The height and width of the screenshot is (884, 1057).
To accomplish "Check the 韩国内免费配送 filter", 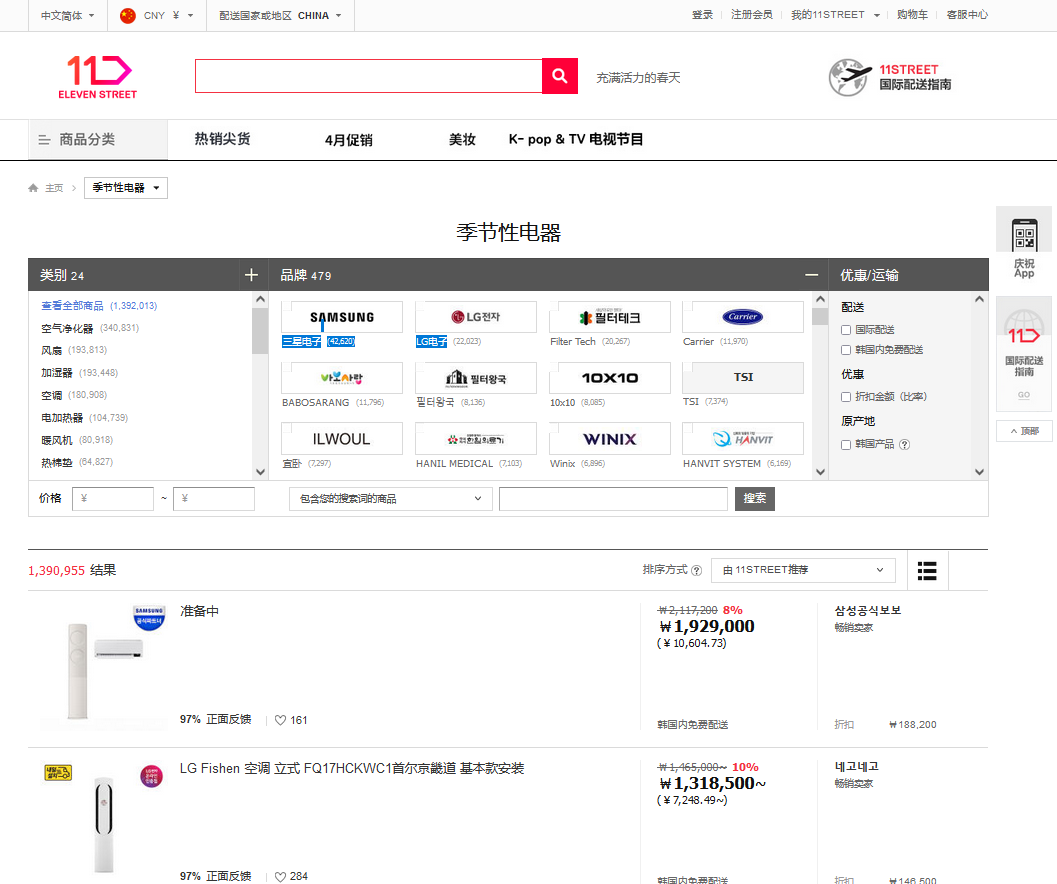I will pos(846,350).
